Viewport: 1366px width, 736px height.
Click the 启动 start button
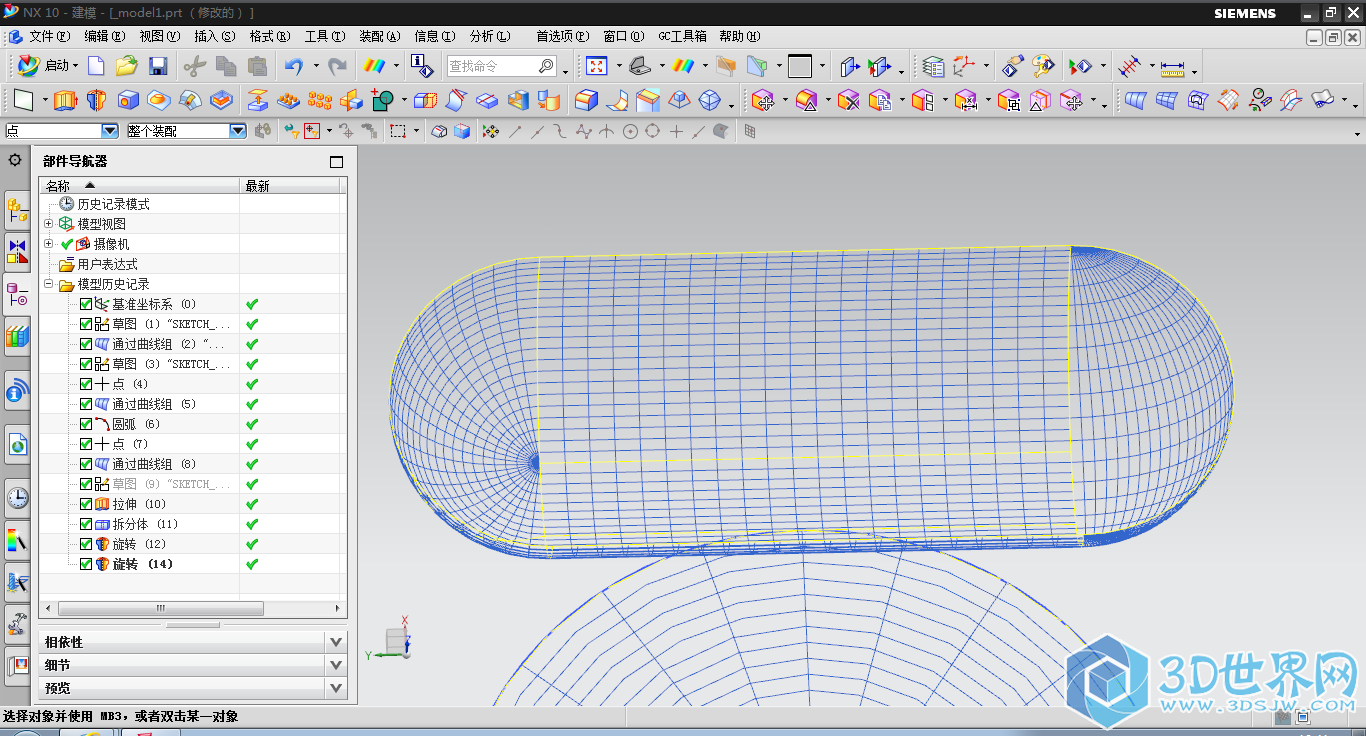click(x=47, y=66)
